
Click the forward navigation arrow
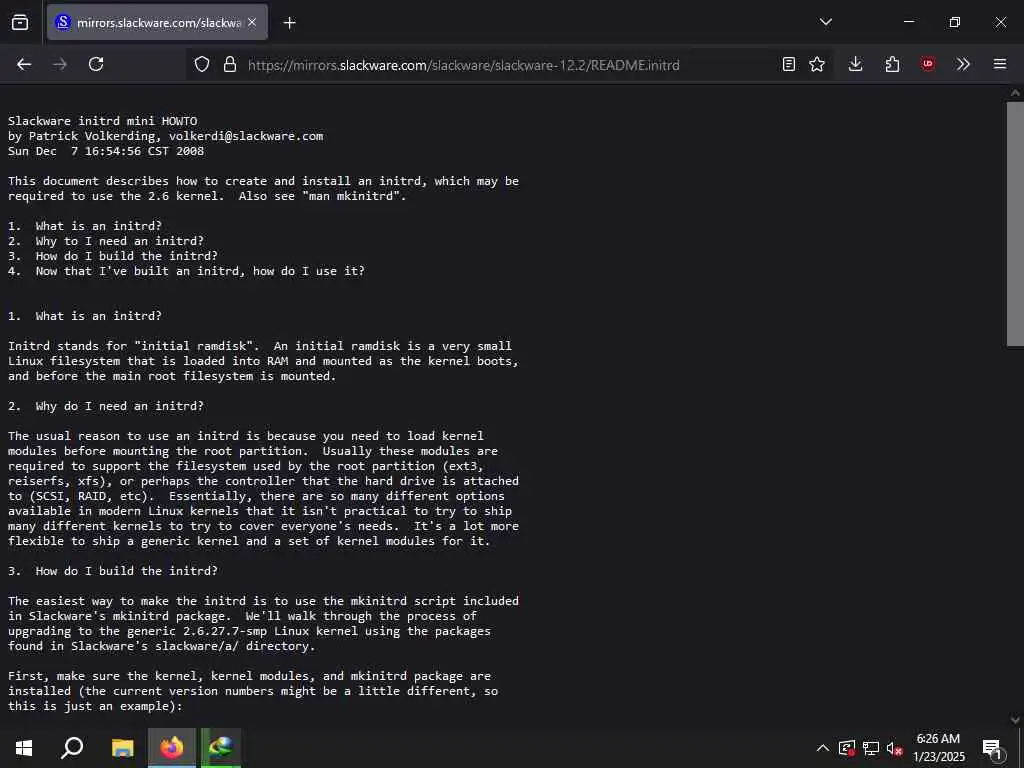[60, 64]
